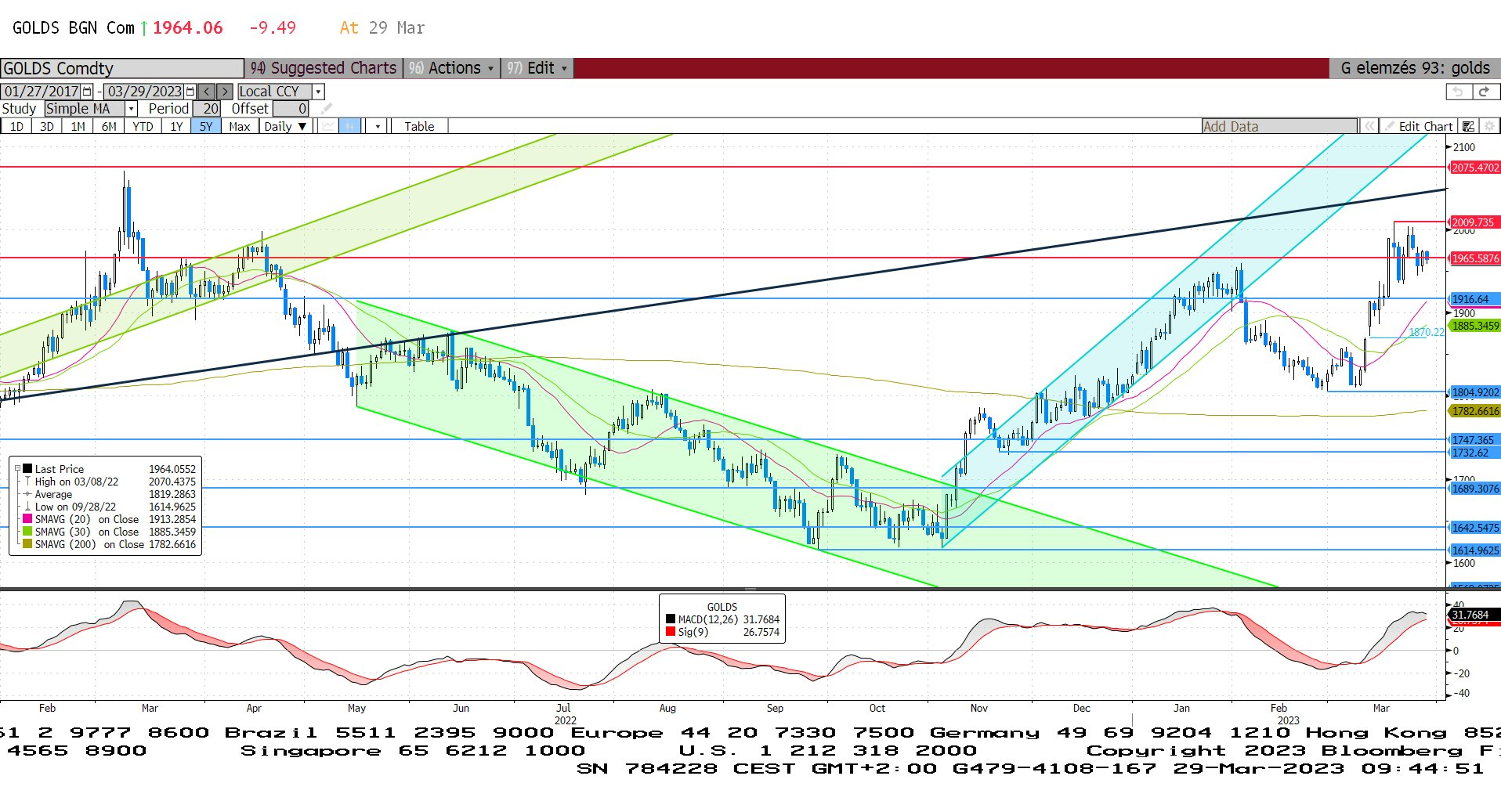Image resolution: width=1501 pixels, height=812 pixels.
Task: Click the 1689.3076 price level label
Action: pos(1474,489)
